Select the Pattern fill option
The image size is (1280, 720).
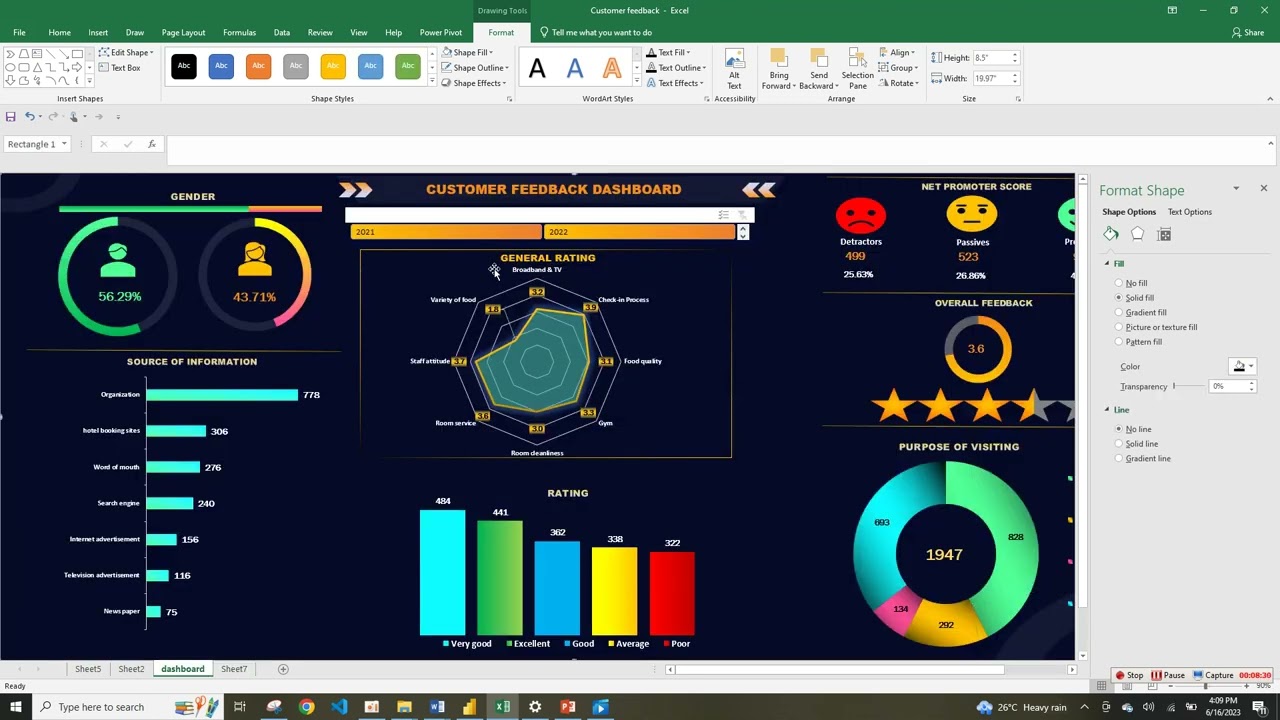click(1138, 342)
